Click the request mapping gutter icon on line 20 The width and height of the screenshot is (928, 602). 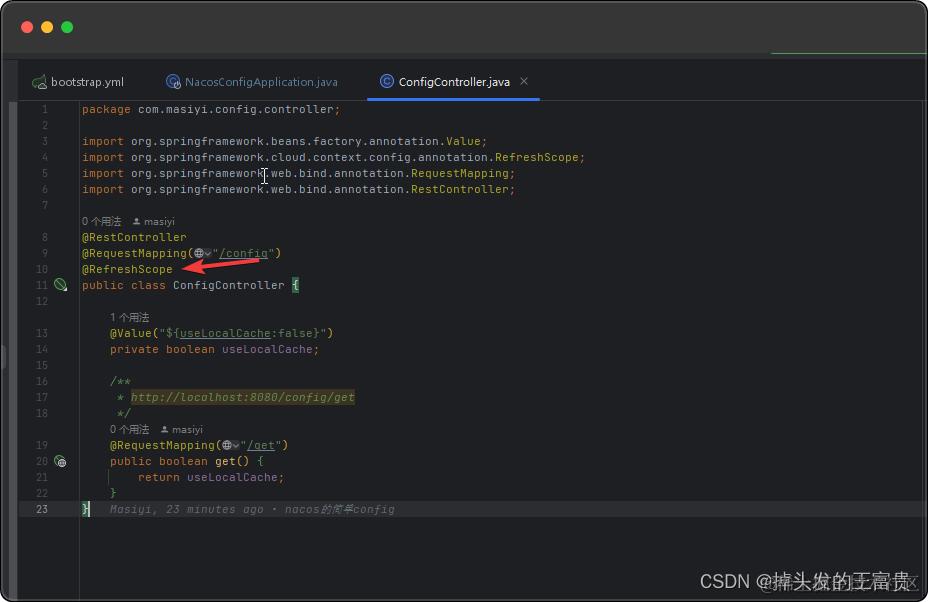[60, 461]
